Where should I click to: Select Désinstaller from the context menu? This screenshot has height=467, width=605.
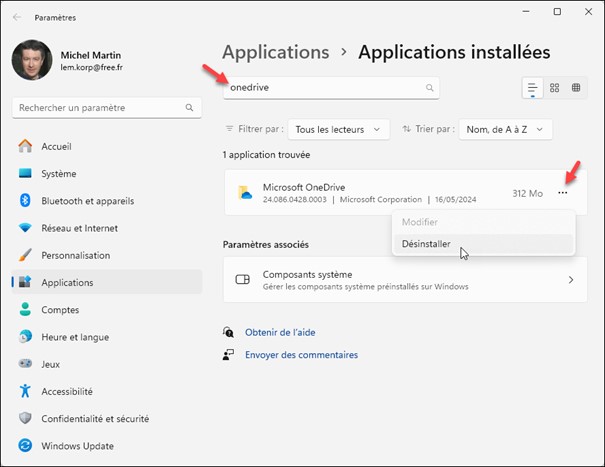click(x=426, y=243)
